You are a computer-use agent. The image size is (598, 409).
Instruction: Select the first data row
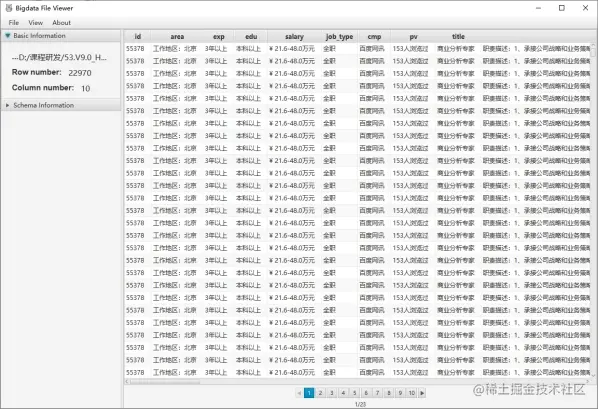(357, 48)
